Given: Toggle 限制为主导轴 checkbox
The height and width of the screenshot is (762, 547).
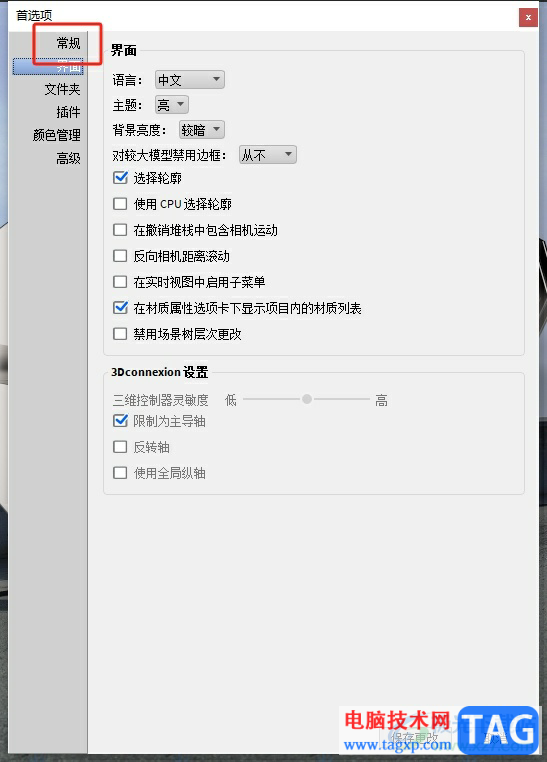Looking at the screenshot, I should coord(120,421).
